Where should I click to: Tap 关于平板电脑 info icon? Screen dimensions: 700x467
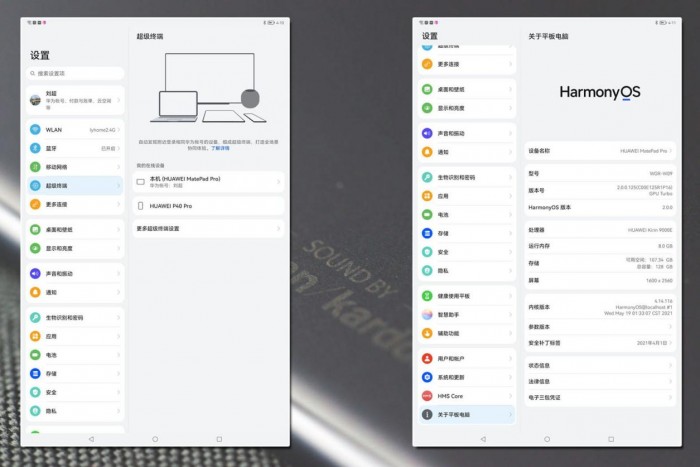[427, 414]
